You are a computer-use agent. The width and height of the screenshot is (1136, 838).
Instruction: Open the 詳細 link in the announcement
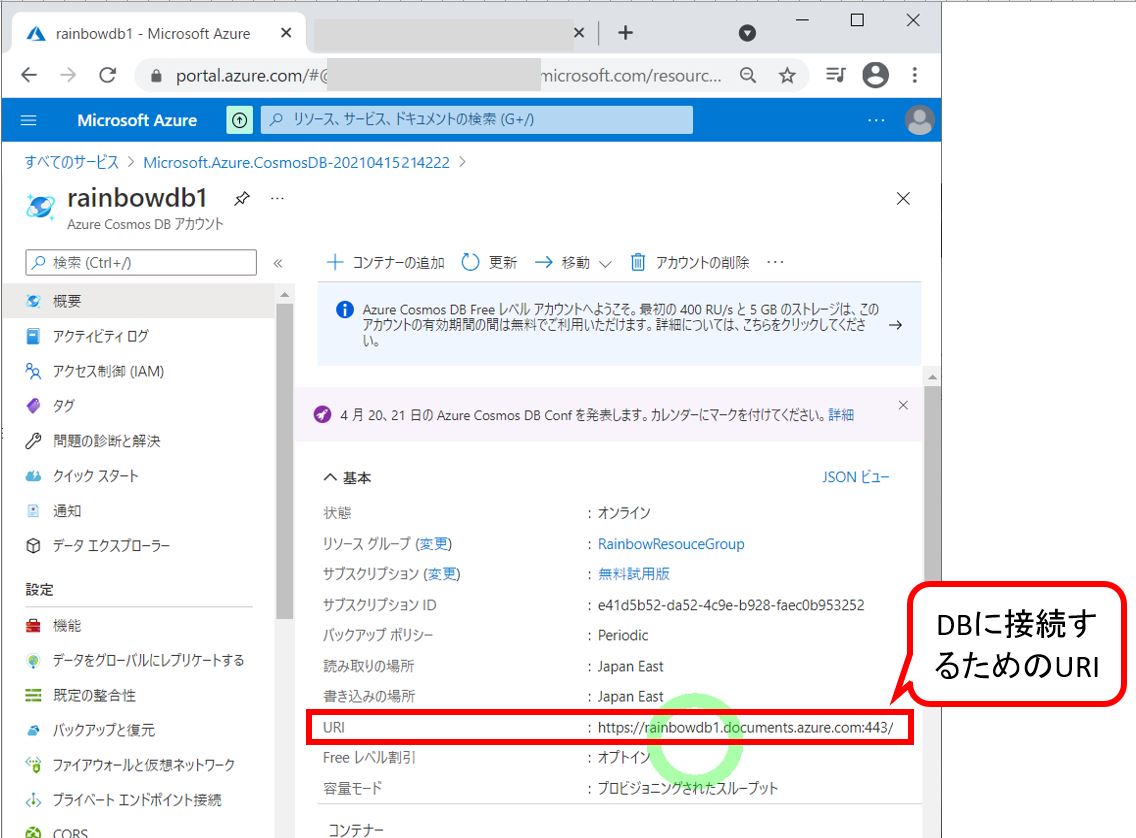click(x=841, y=415)
